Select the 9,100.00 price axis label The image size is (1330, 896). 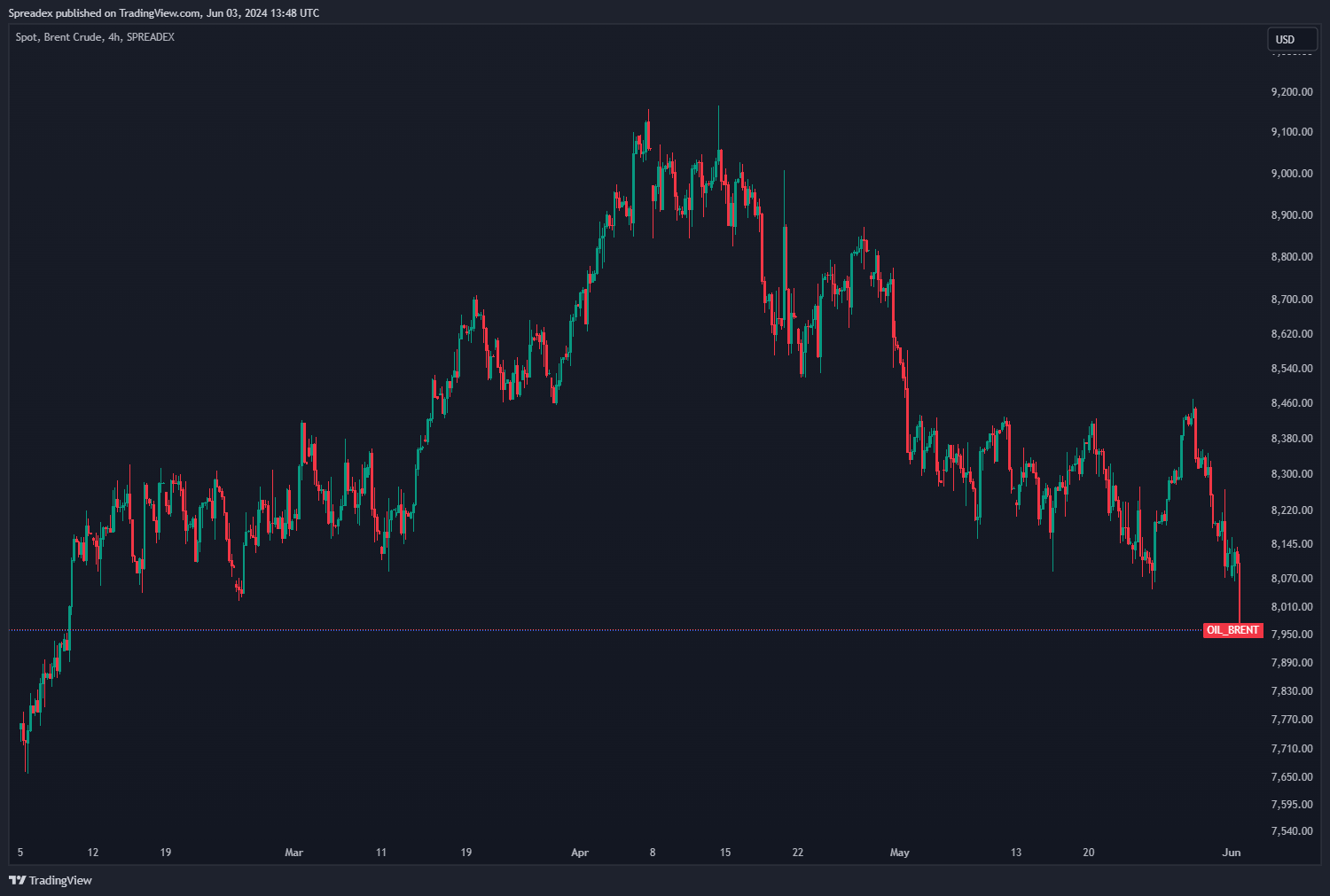click(x=1292, y=132)
